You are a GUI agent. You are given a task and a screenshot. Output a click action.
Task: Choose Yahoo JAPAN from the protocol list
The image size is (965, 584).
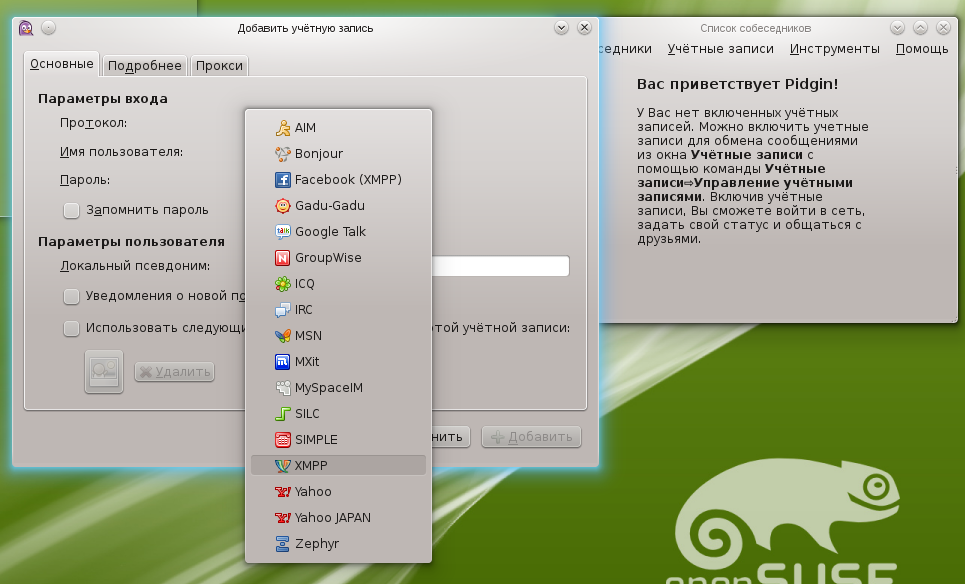338,518
